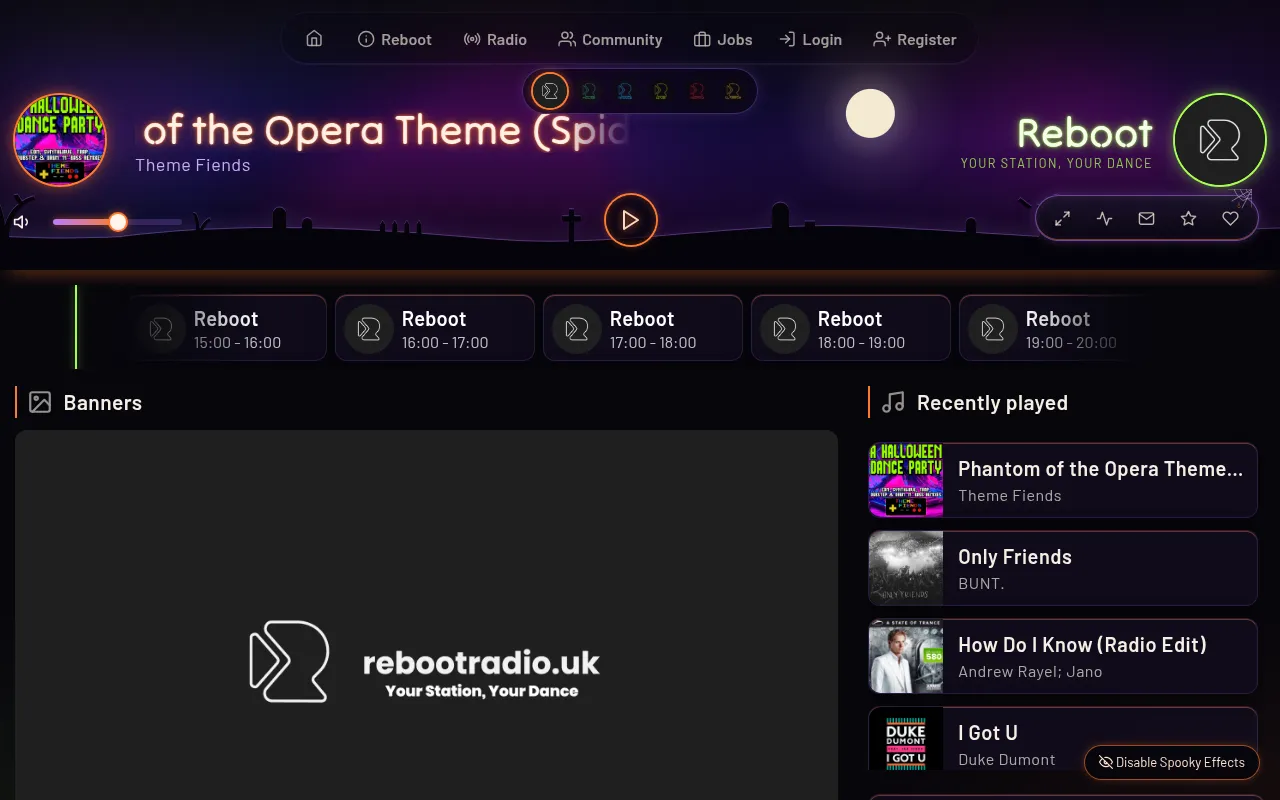Click the Andrew Rayel cover thumbnail
Image resolution: width=1280 pixels, height=800 pixels.
(906, 656)
